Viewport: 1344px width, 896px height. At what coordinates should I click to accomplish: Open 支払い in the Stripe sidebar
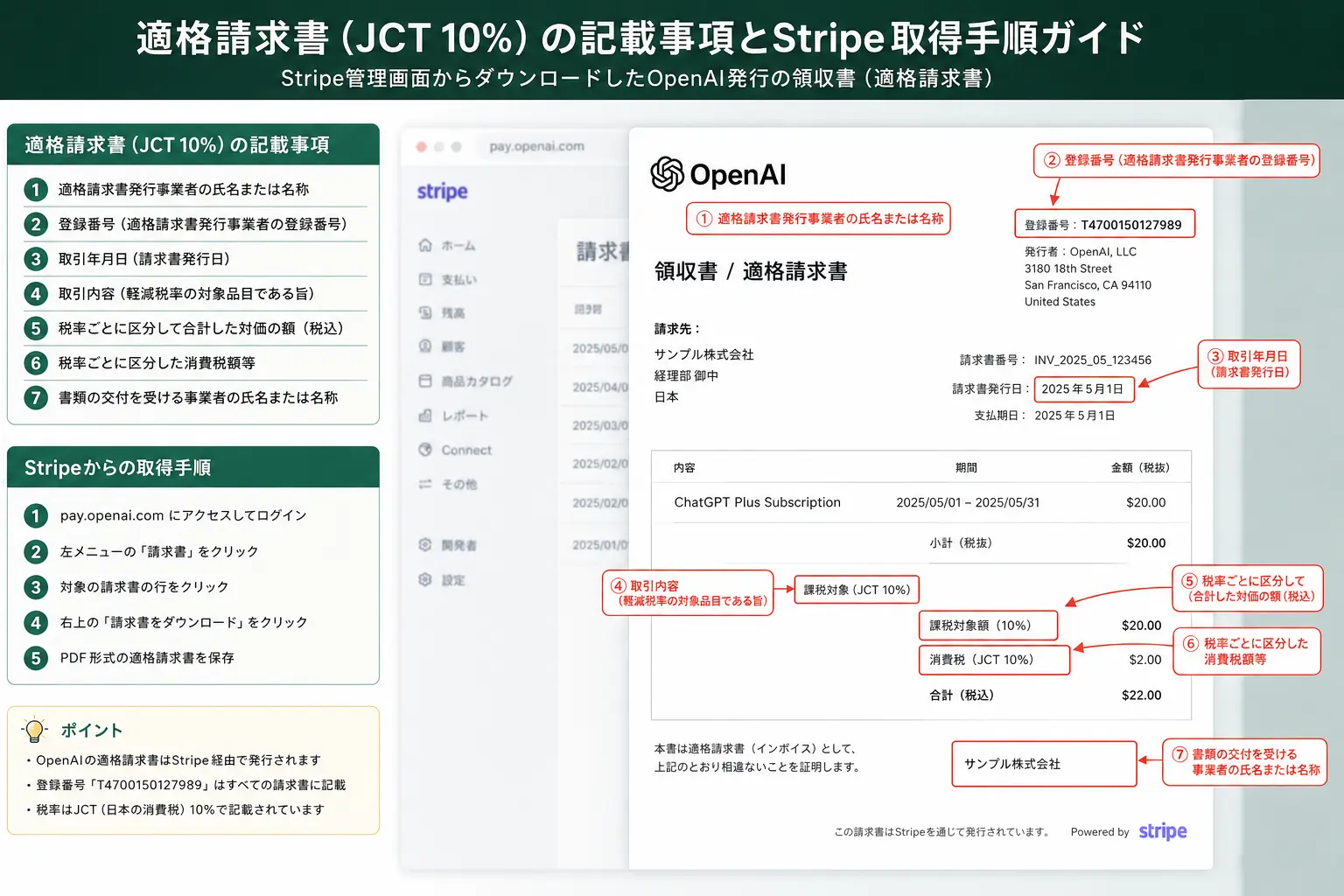coord(447,280)
